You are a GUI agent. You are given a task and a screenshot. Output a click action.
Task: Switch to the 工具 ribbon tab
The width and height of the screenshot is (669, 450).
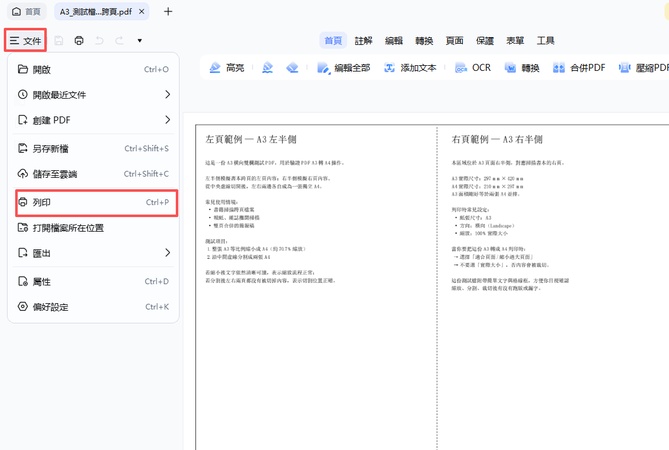coord(545,41)
